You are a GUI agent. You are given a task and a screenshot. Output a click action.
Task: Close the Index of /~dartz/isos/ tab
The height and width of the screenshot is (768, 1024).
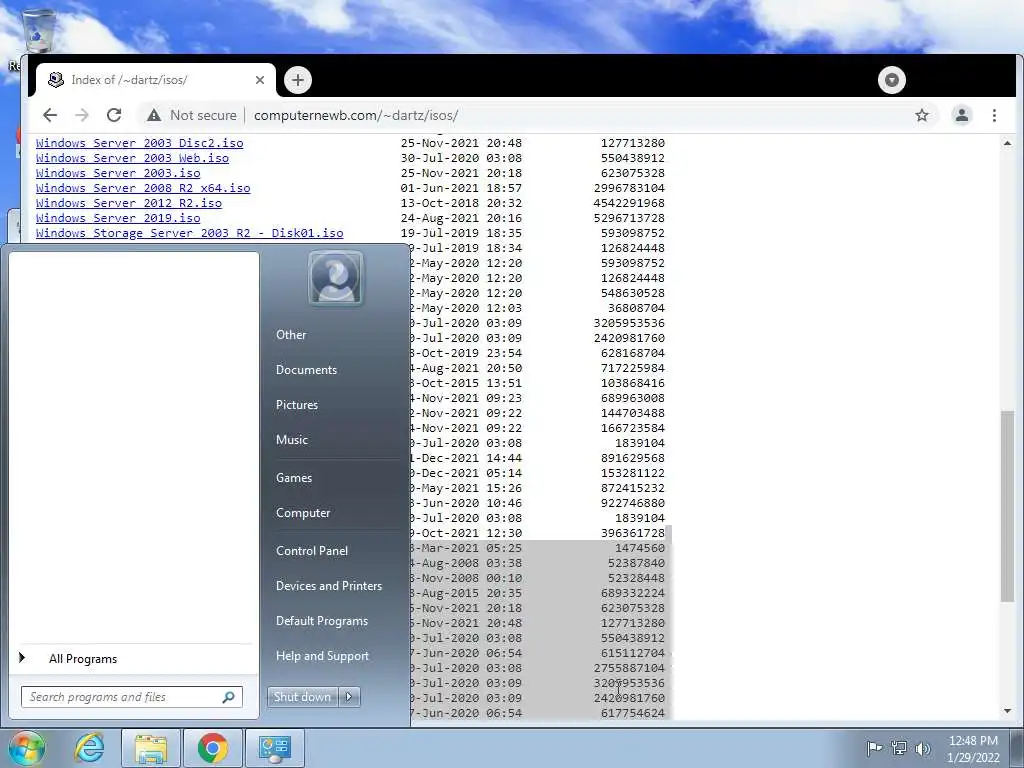tap(260, 80)
